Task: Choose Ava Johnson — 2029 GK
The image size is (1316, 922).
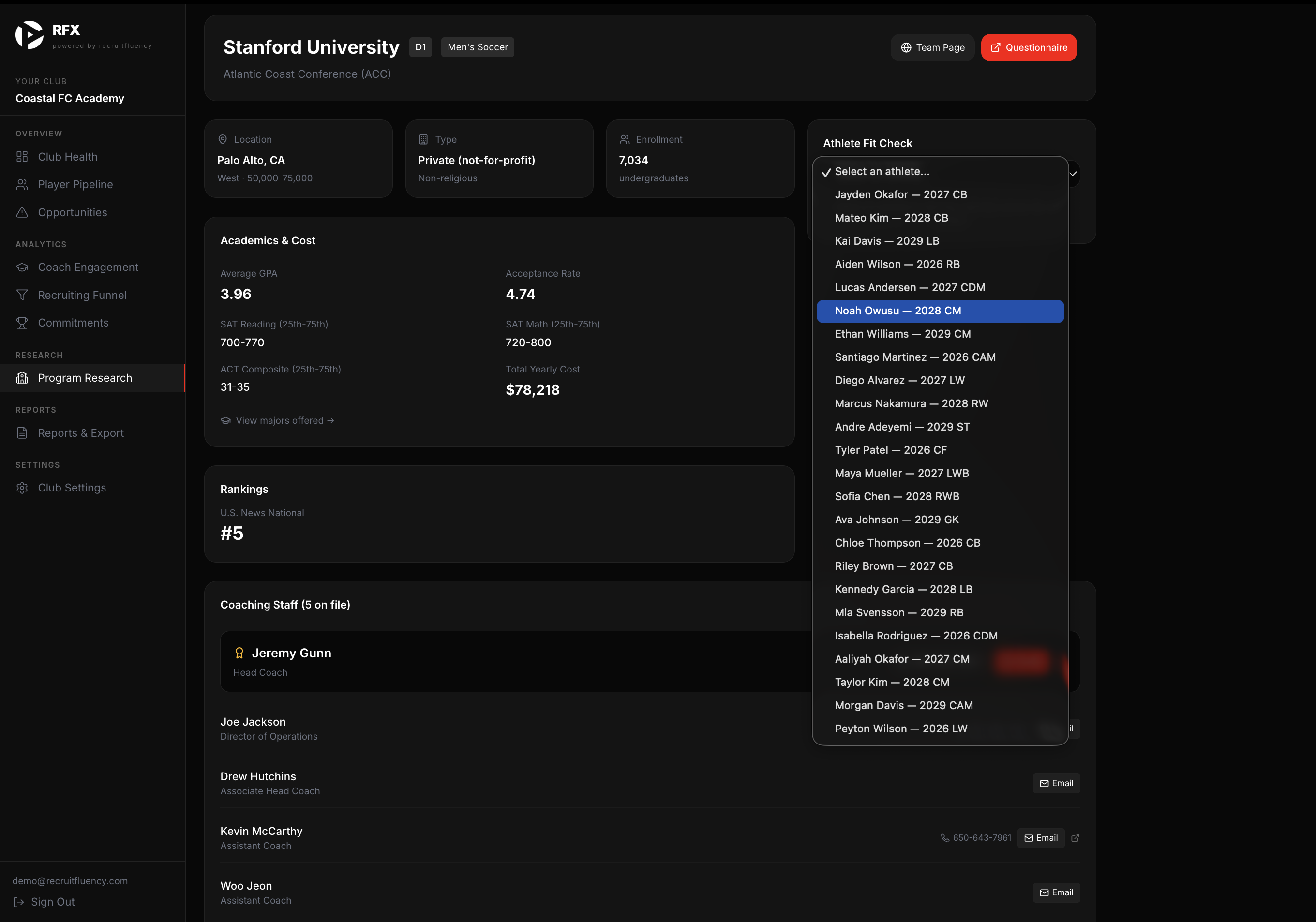Action: (940, 520)
